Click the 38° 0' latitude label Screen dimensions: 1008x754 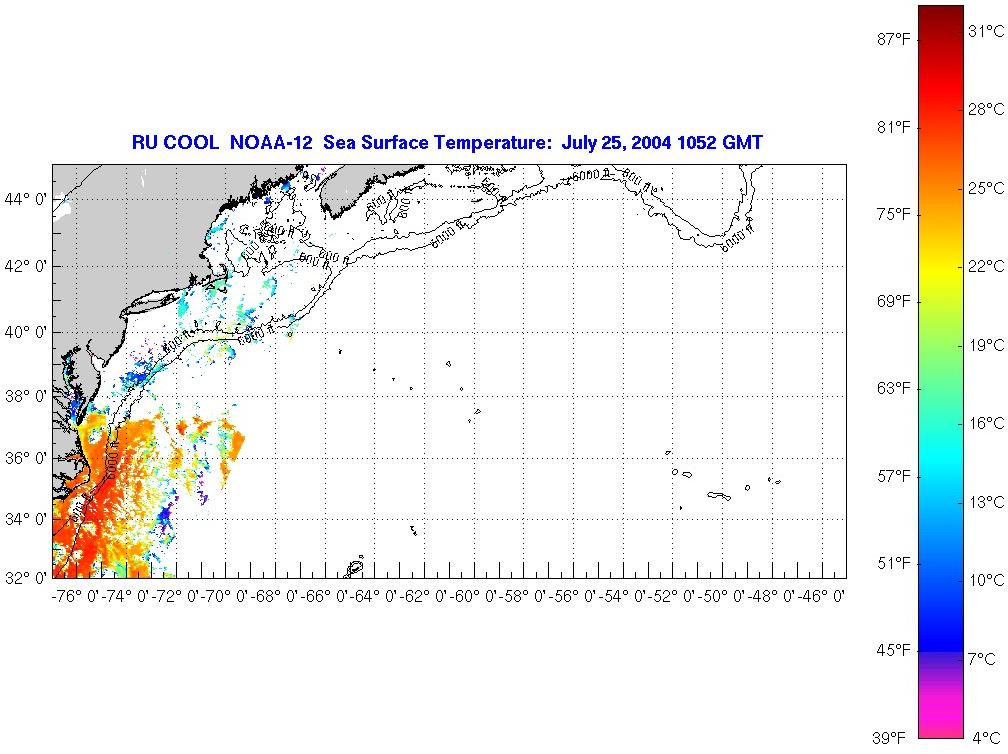(25, 396)
